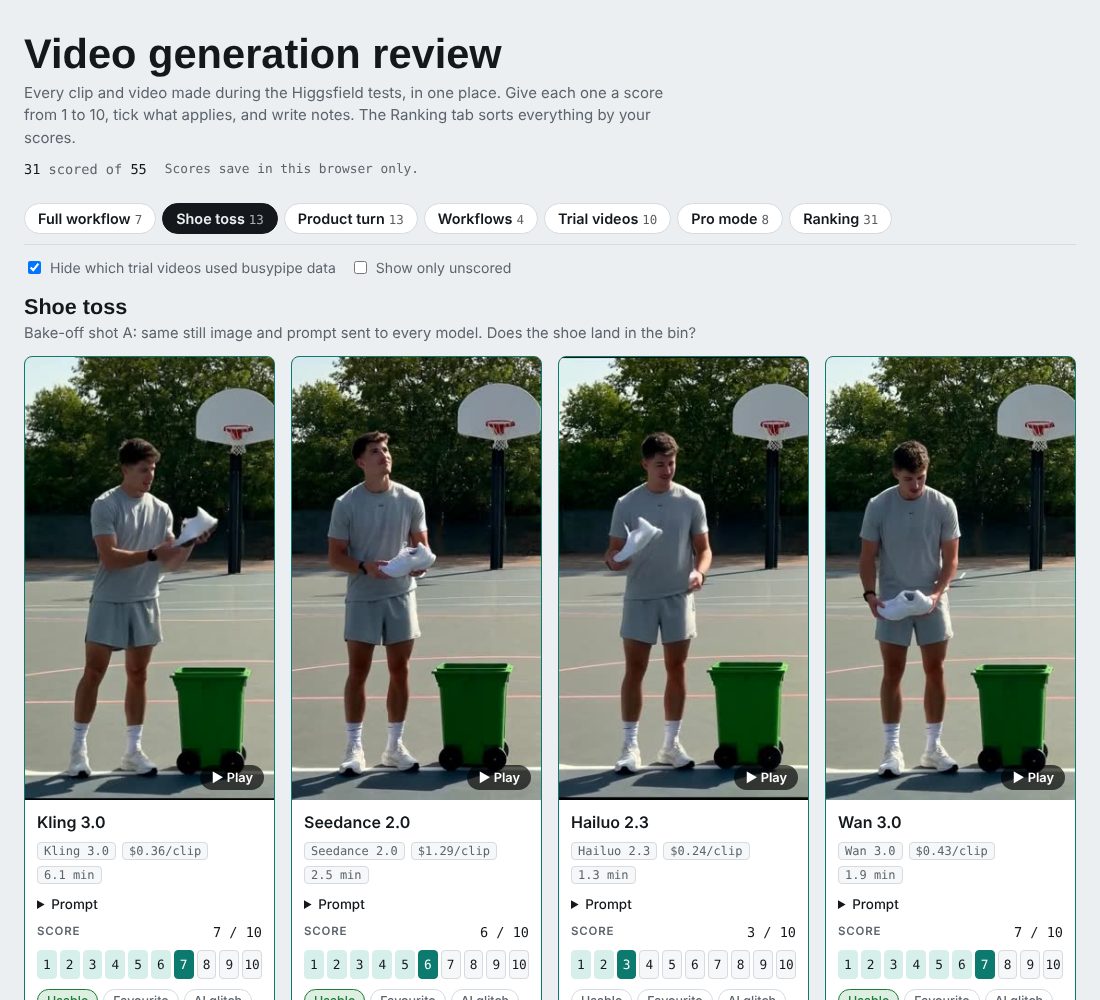Viewport: 1100px width, 1000px height.
Task: Play the Wan 3.0 video clip
Action: coord(1033,778)
